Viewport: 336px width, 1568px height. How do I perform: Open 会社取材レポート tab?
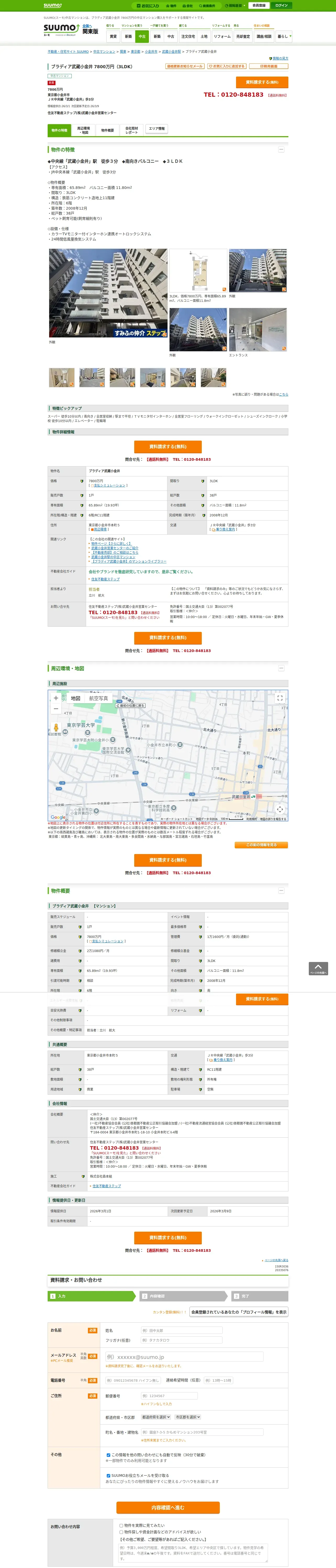132,130
